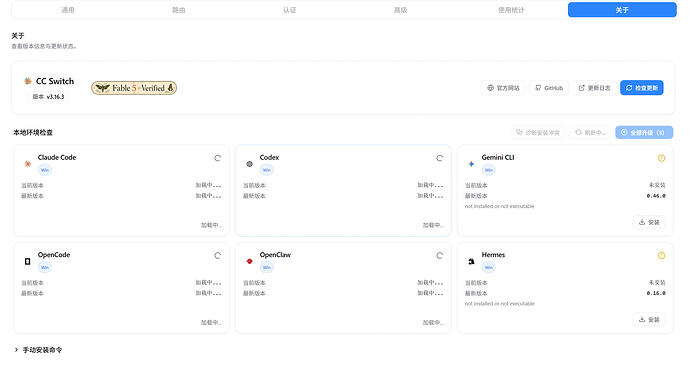Open the GitHub repository button
The width and height of the screenshot is (690, 367).
pyautogui.click(x=549, y=88)
